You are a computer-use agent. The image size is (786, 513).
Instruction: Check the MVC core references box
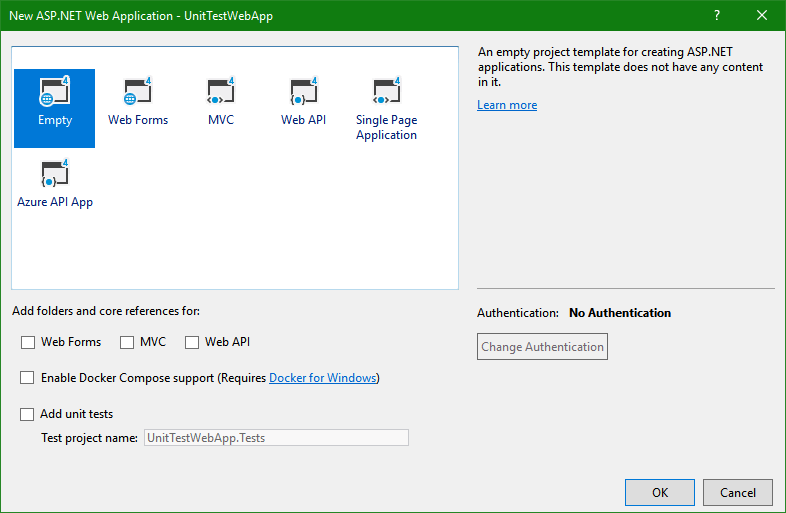pyautogui.click(x=127, y=342)
